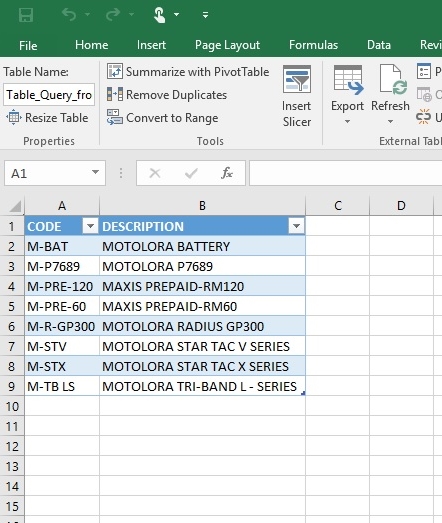The image size is (442, 523).
Task: Click the Save icon in quick access toolbar
Action: pos(26,15)
